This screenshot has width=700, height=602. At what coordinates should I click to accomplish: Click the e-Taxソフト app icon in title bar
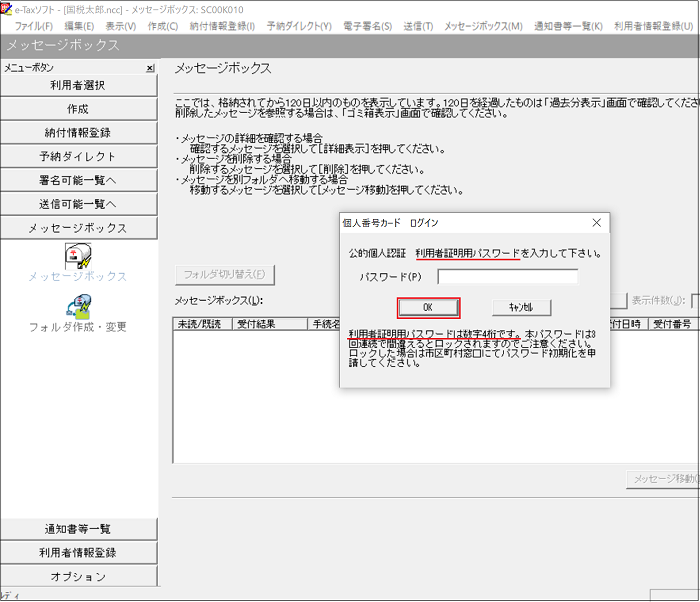click(8, 8)
